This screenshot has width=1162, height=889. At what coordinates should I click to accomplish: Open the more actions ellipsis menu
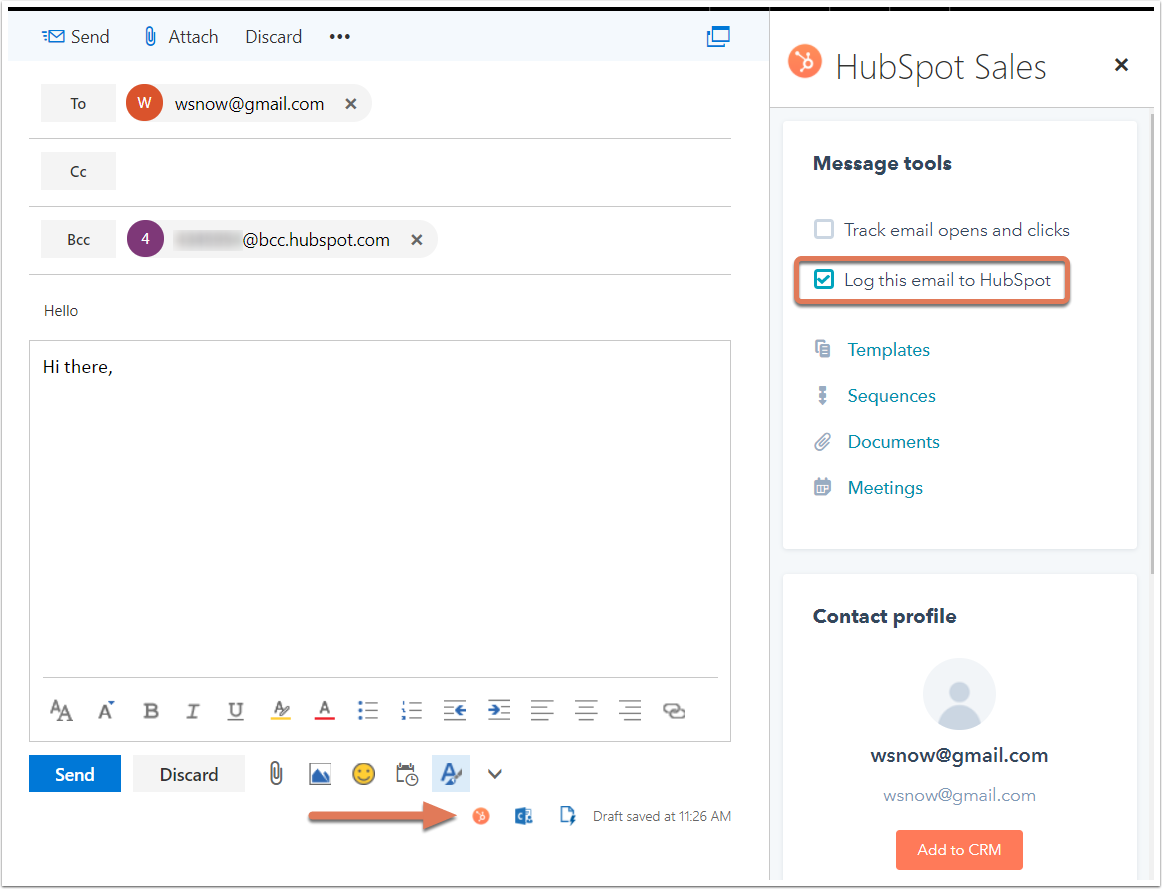coord(339,36)
